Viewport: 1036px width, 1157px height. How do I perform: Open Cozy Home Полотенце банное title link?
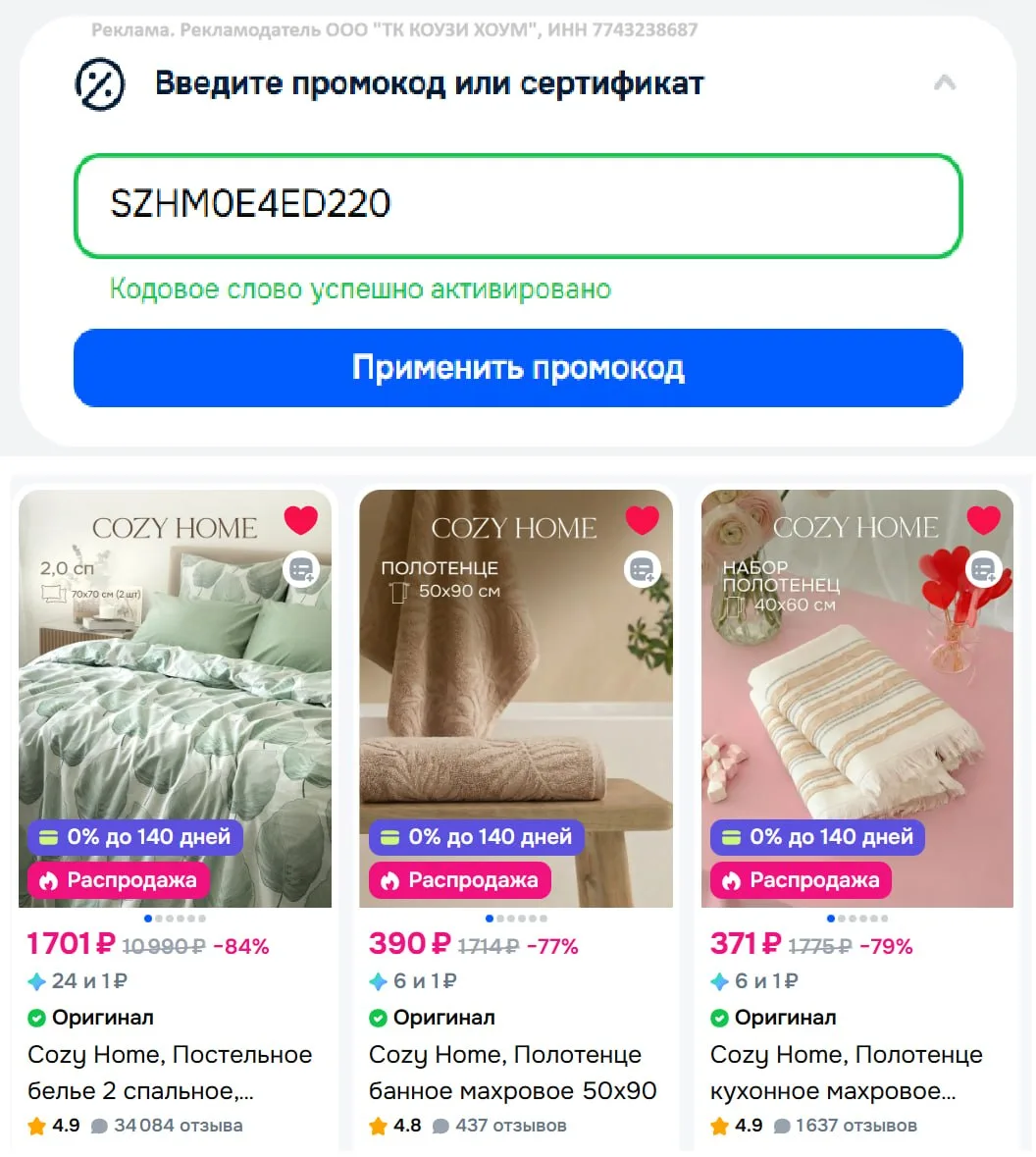point(513,1073)
